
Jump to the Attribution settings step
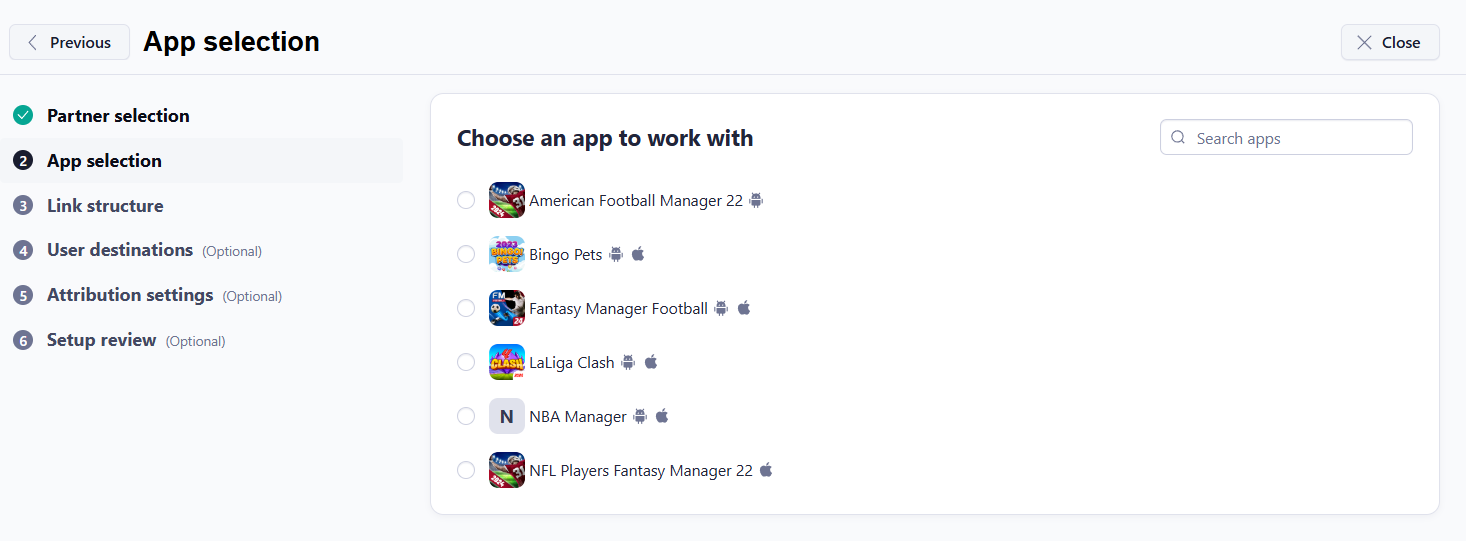[130, 295]
